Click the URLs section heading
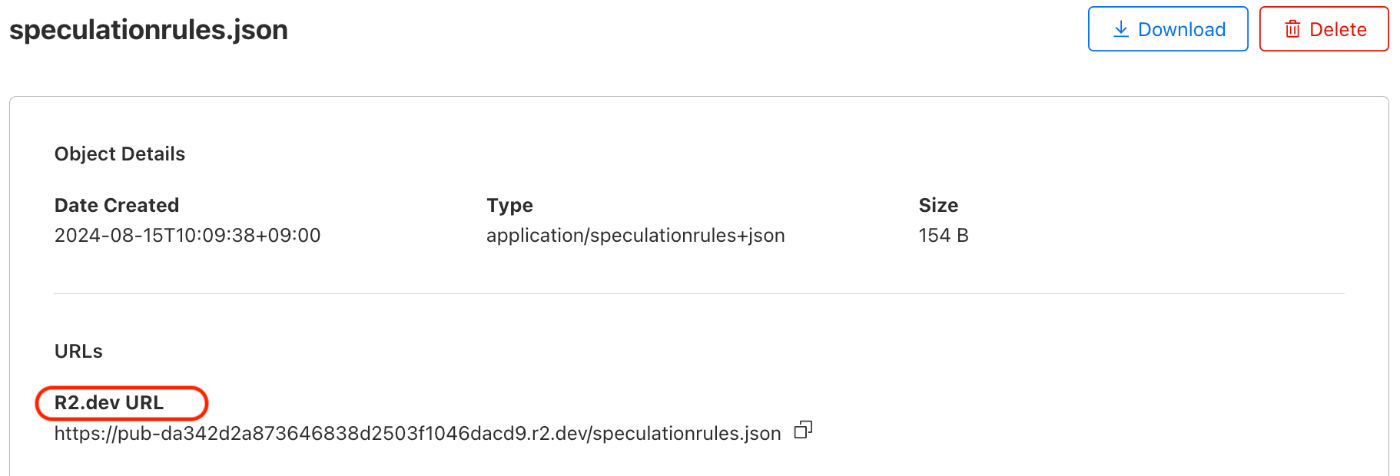1400x476 pixels. coord(79,351)
